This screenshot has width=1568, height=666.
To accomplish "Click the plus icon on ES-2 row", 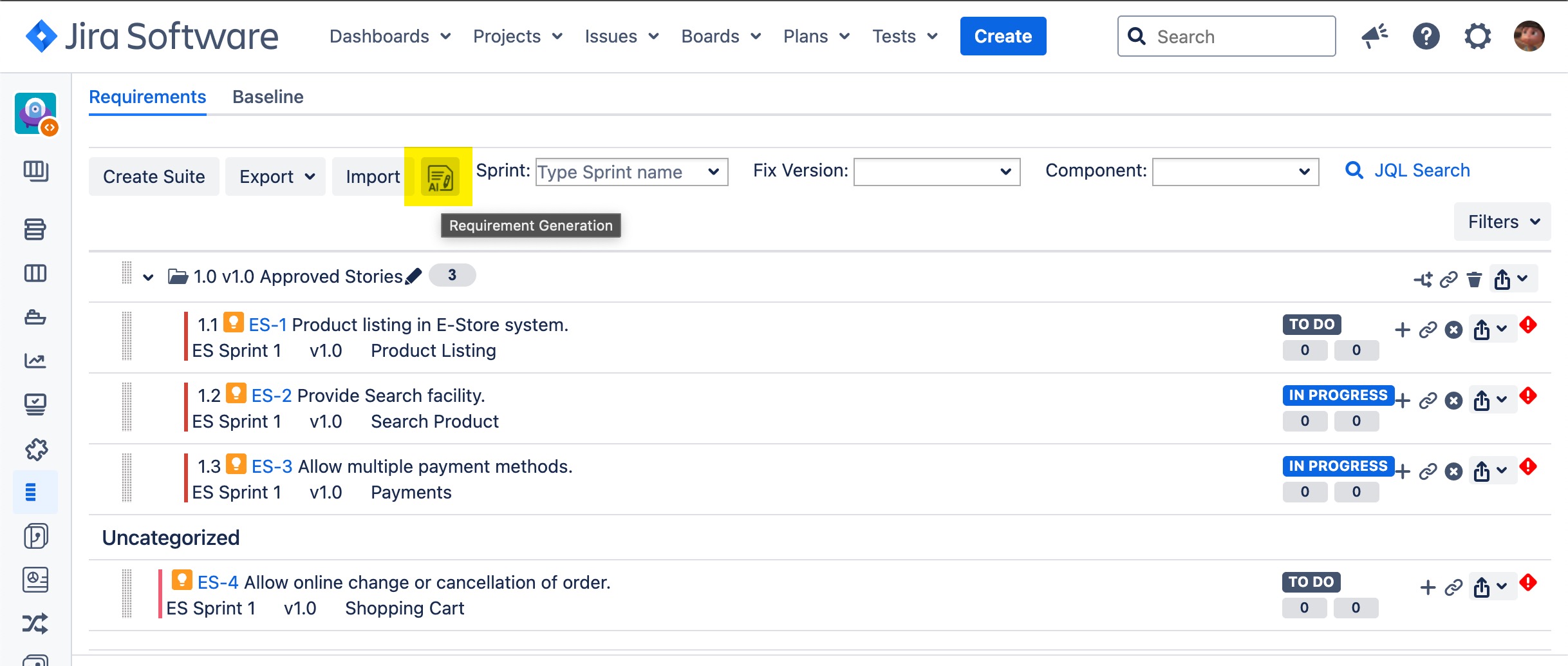I will pos(1403,401).
